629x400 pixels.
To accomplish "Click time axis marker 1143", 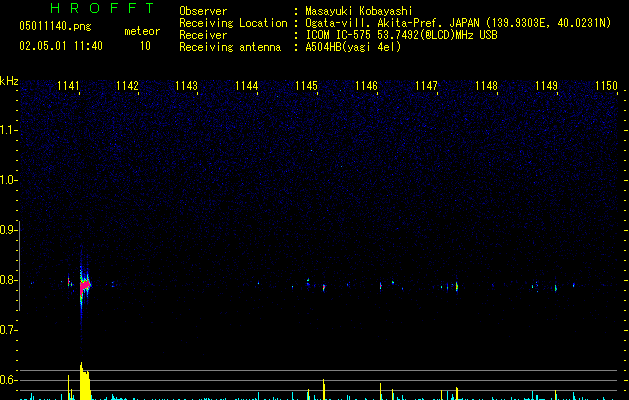I will coord(187,86).
